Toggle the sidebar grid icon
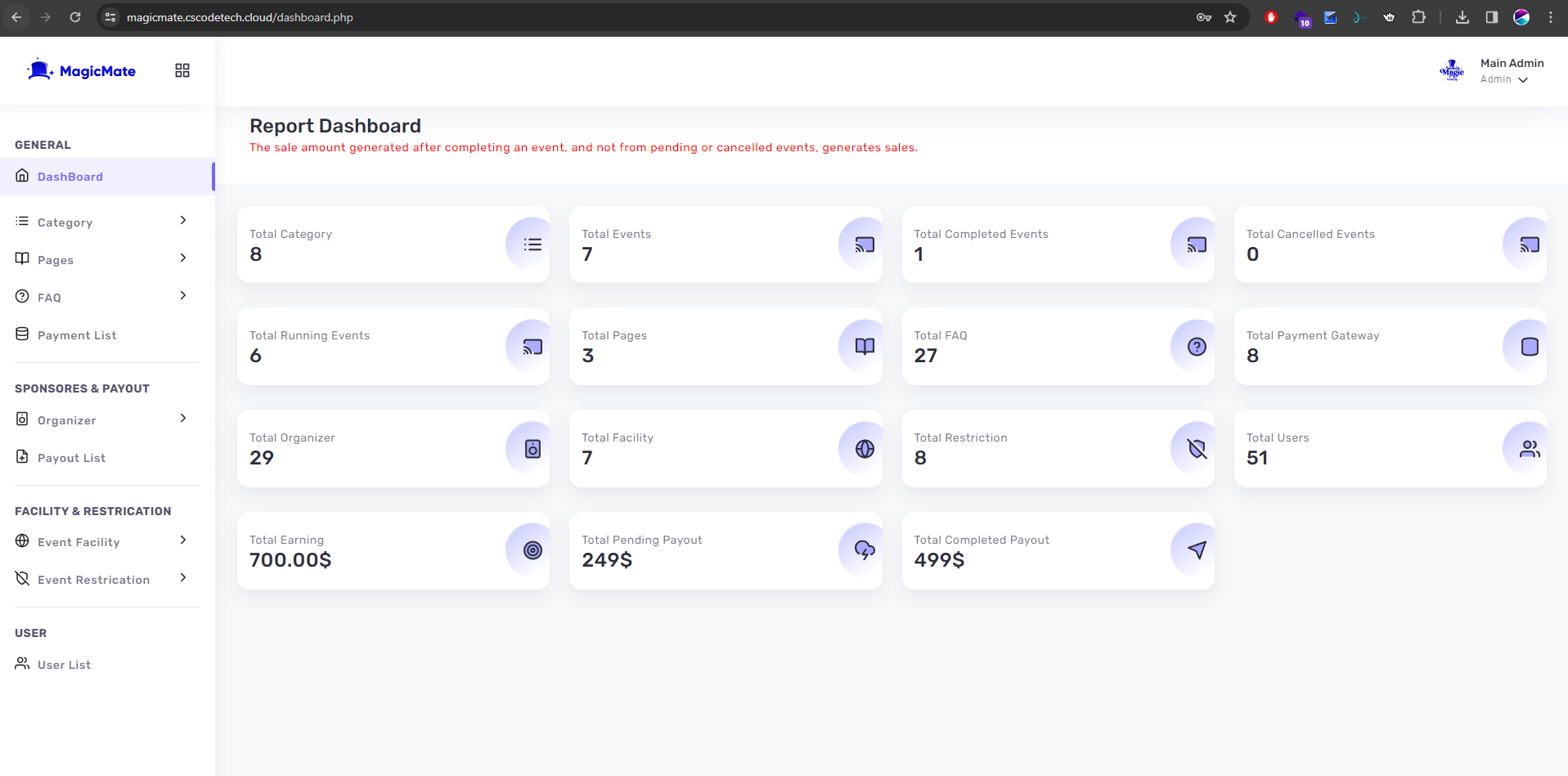 (x=182, y=70)
